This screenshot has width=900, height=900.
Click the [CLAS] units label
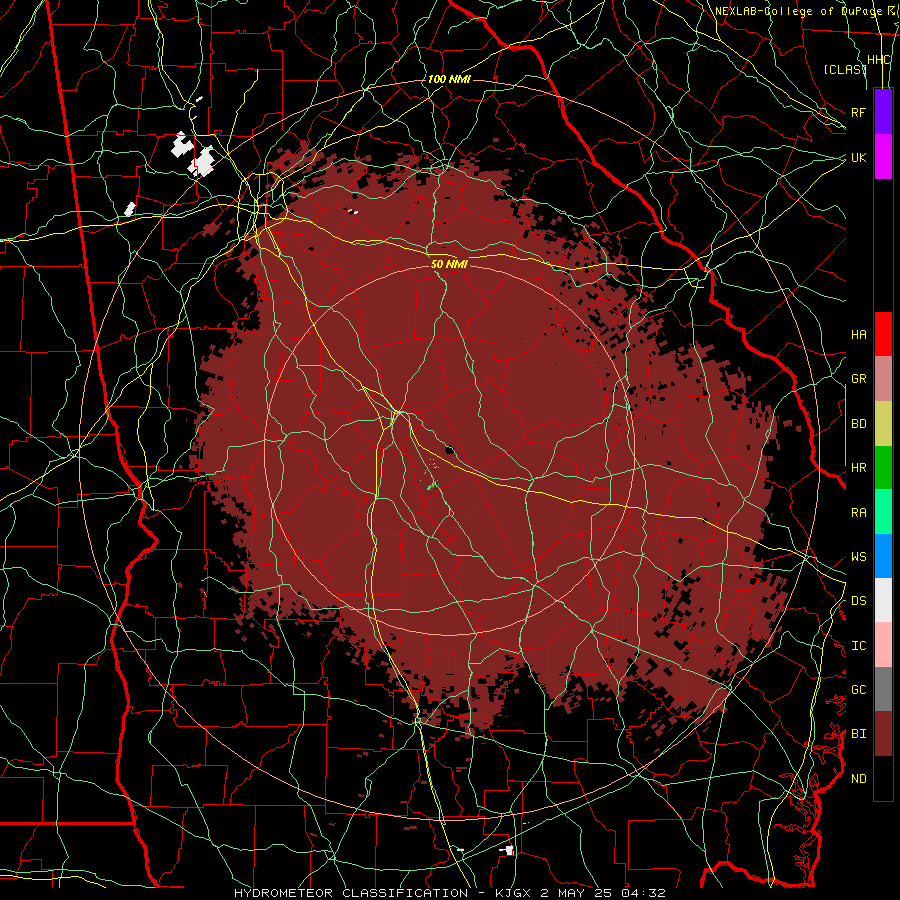845,69
